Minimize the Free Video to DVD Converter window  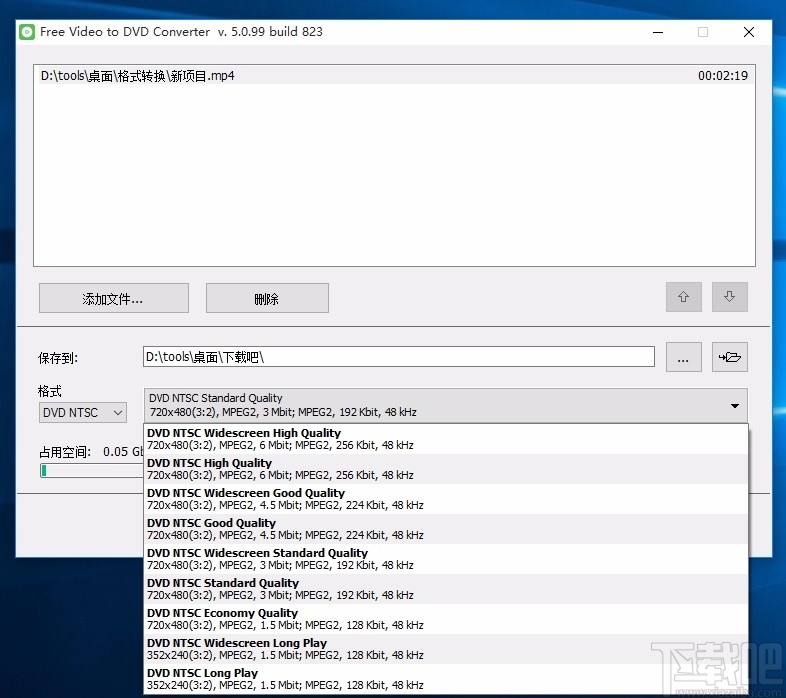coord(658,32)
